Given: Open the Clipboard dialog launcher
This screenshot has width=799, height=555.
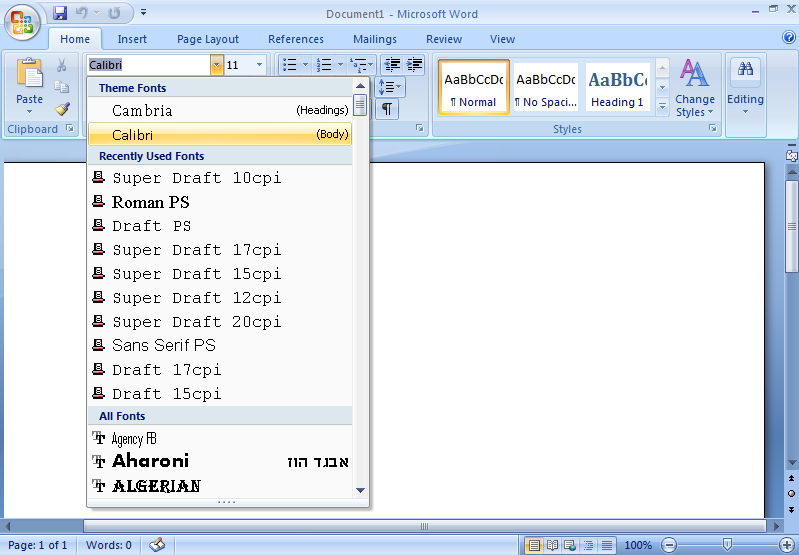Looking at the screenshot, I should (x=70, y=128).
